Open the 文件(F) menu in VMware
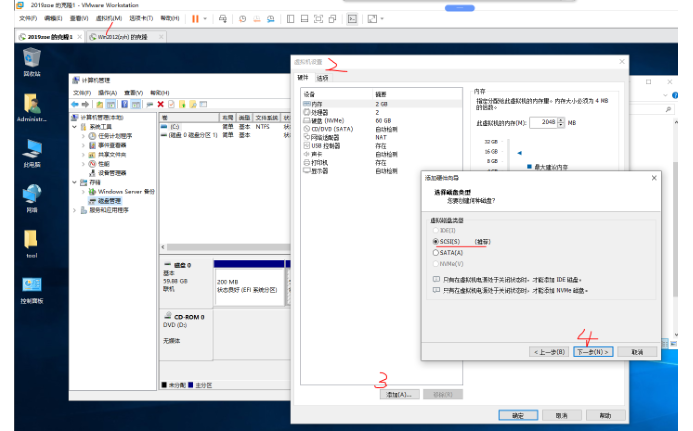The height and width of the screenshot is (431, 693). (x=28, y=18)
